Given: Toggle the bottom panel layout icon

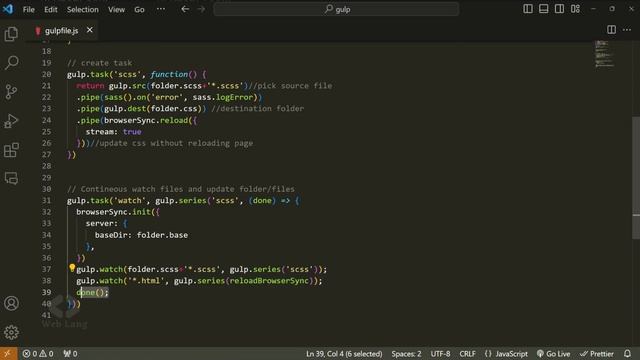Looking at the screenshot, I should pos(544,9).
